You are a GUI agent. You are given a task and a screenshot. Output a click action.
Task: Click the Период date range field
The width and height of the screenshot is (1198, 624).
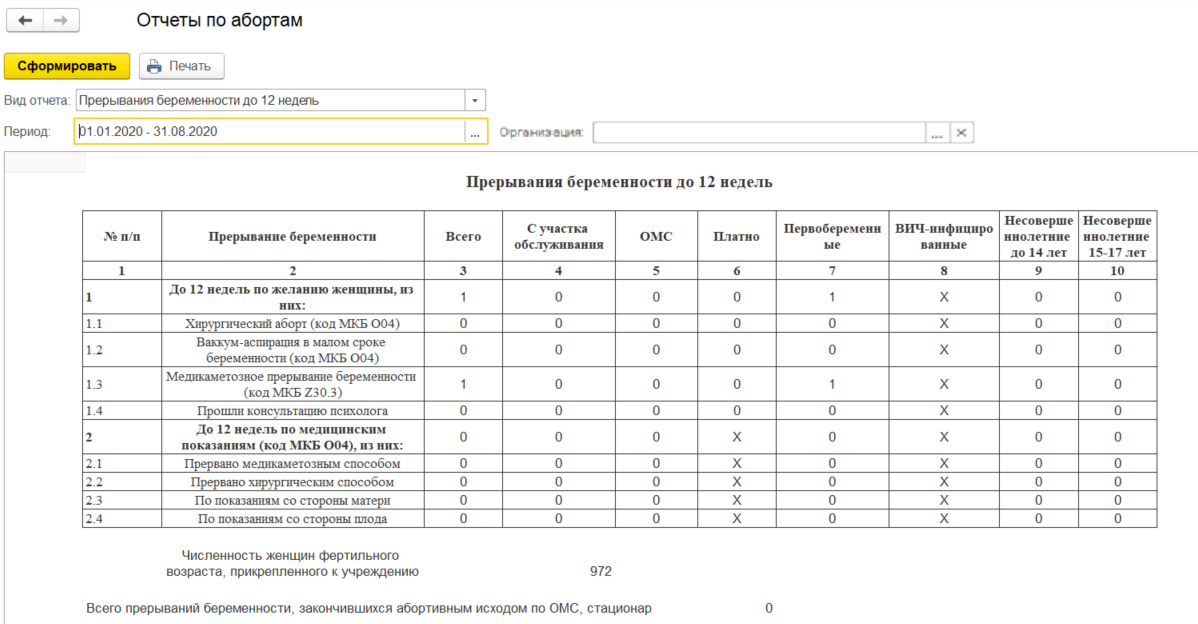point(268,132)
